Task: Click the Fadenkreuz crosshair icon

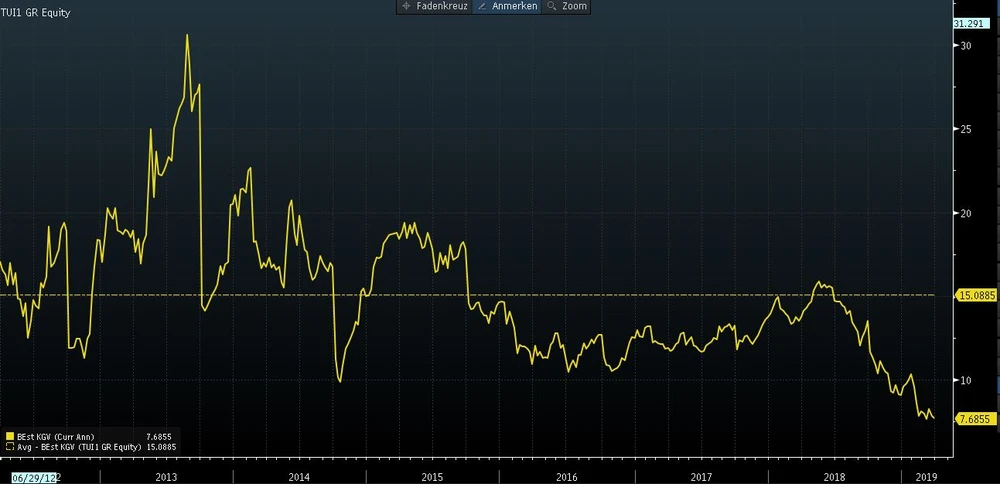Action: 406,6
